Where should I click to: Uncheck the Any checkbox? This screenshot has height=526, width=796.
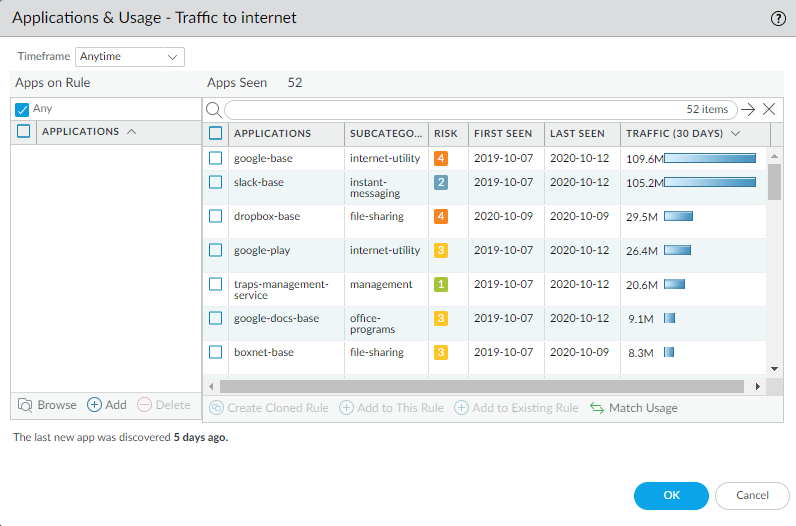(23, 109)
